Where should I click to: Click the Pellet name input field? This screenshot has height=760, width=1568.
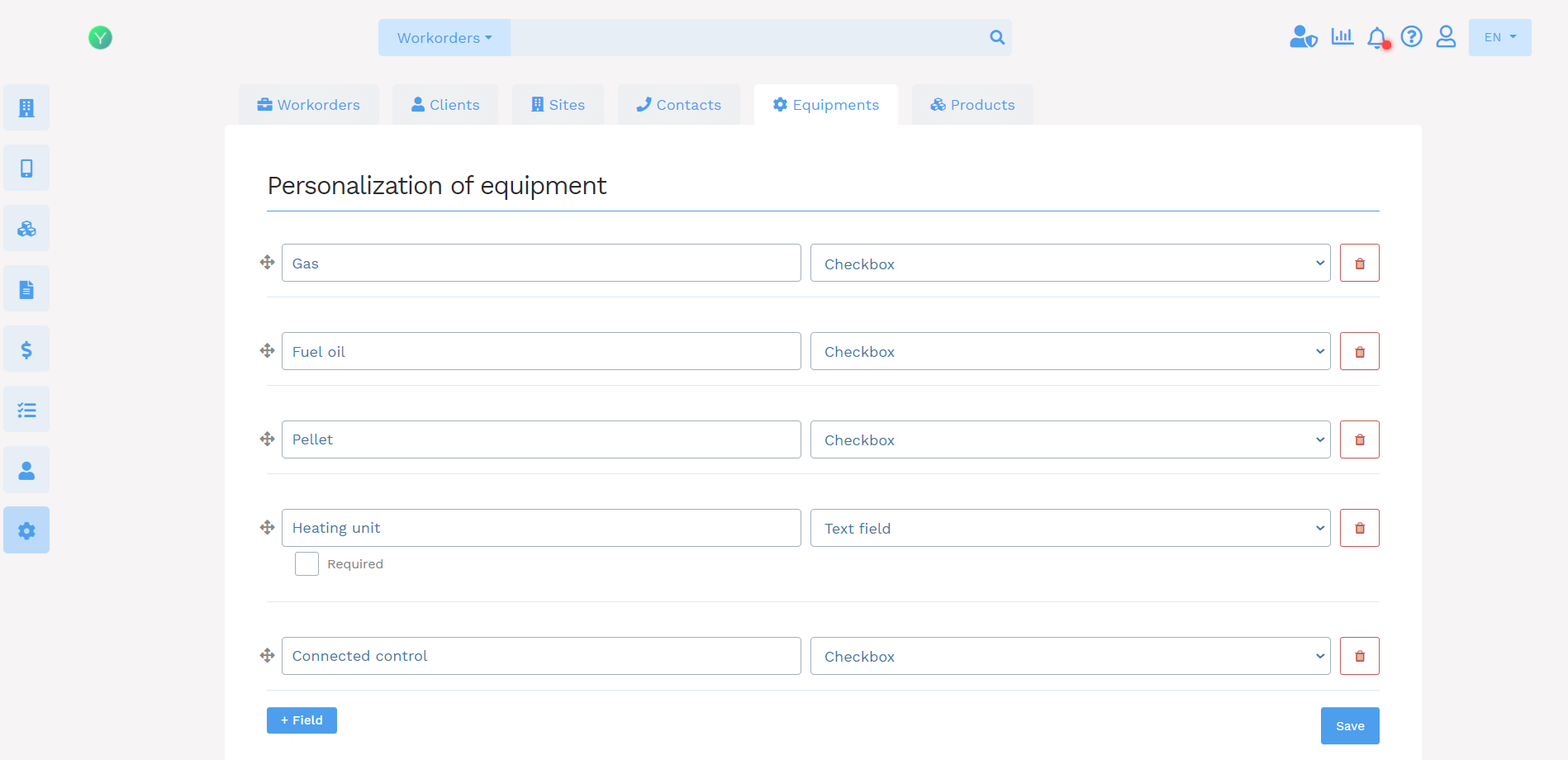tap(541, 439)
